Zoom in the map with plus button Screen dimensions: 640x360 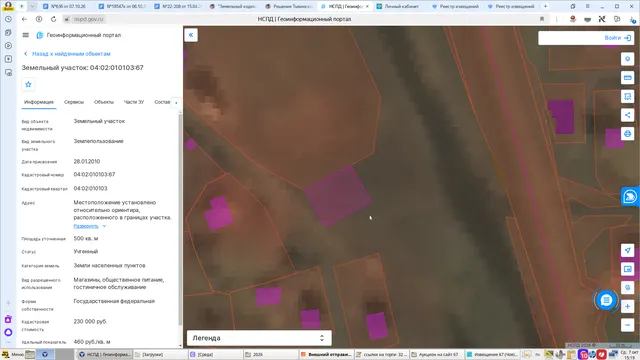pyautogui.click(x=627, y=306)
